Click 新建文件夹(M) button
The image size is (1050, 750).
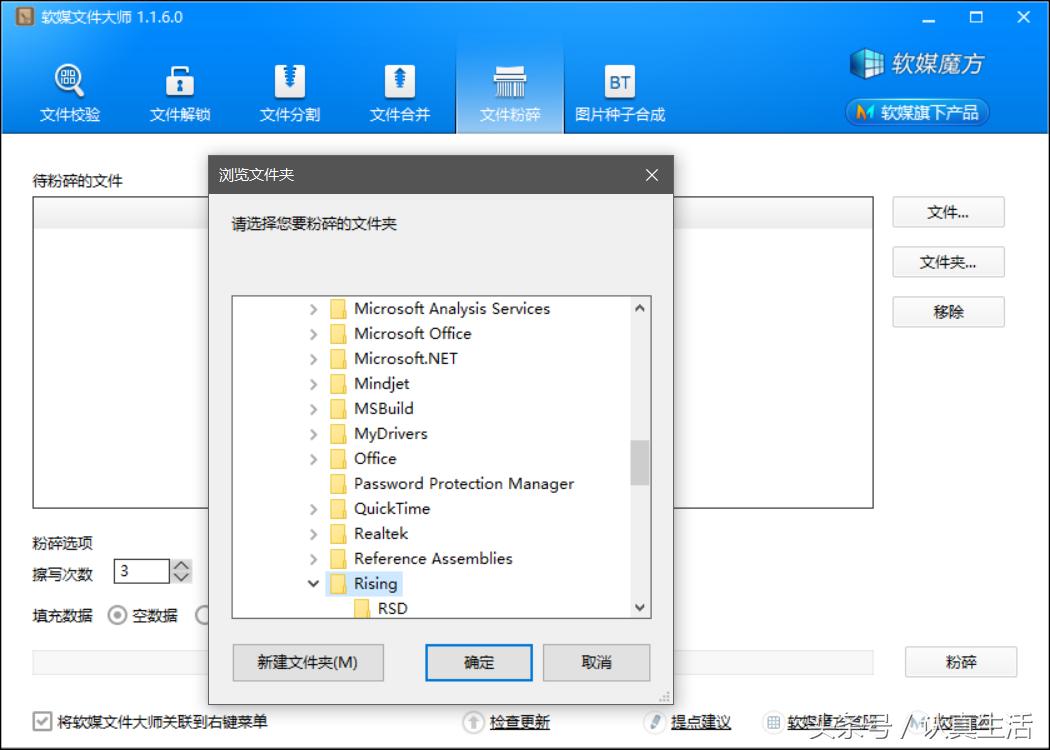pyautogui.click(x=308, y=662)
